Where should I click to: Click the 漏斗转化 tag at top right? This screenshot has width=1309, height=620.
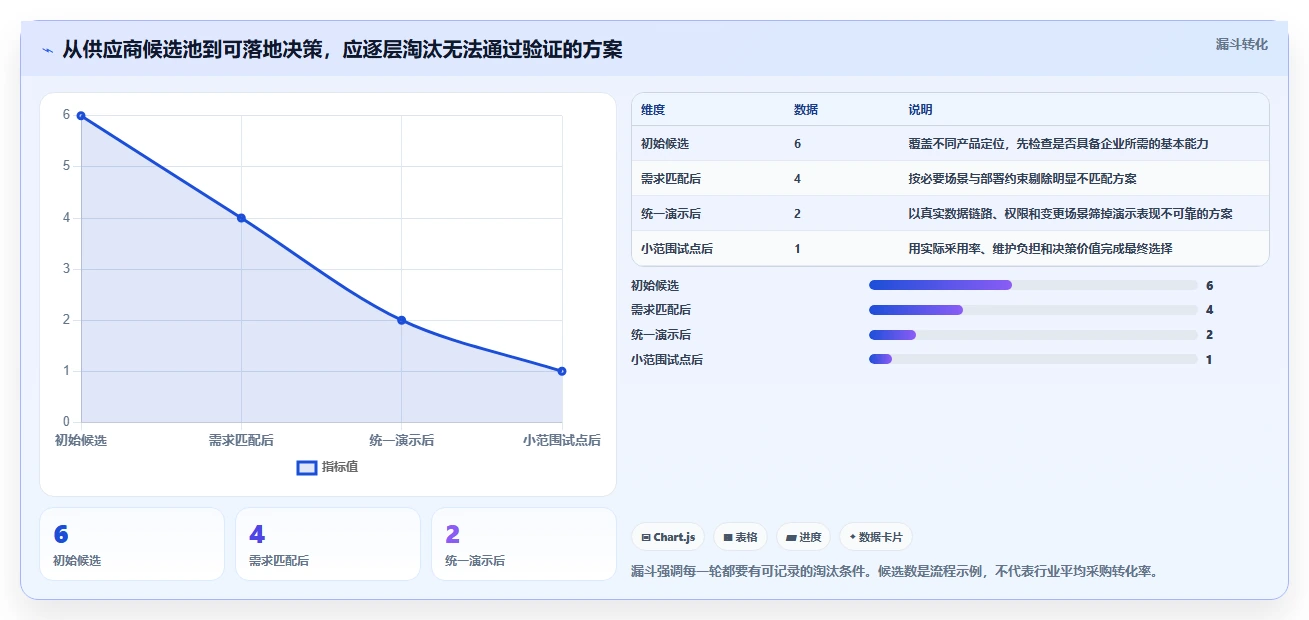tap(1242, 44)
